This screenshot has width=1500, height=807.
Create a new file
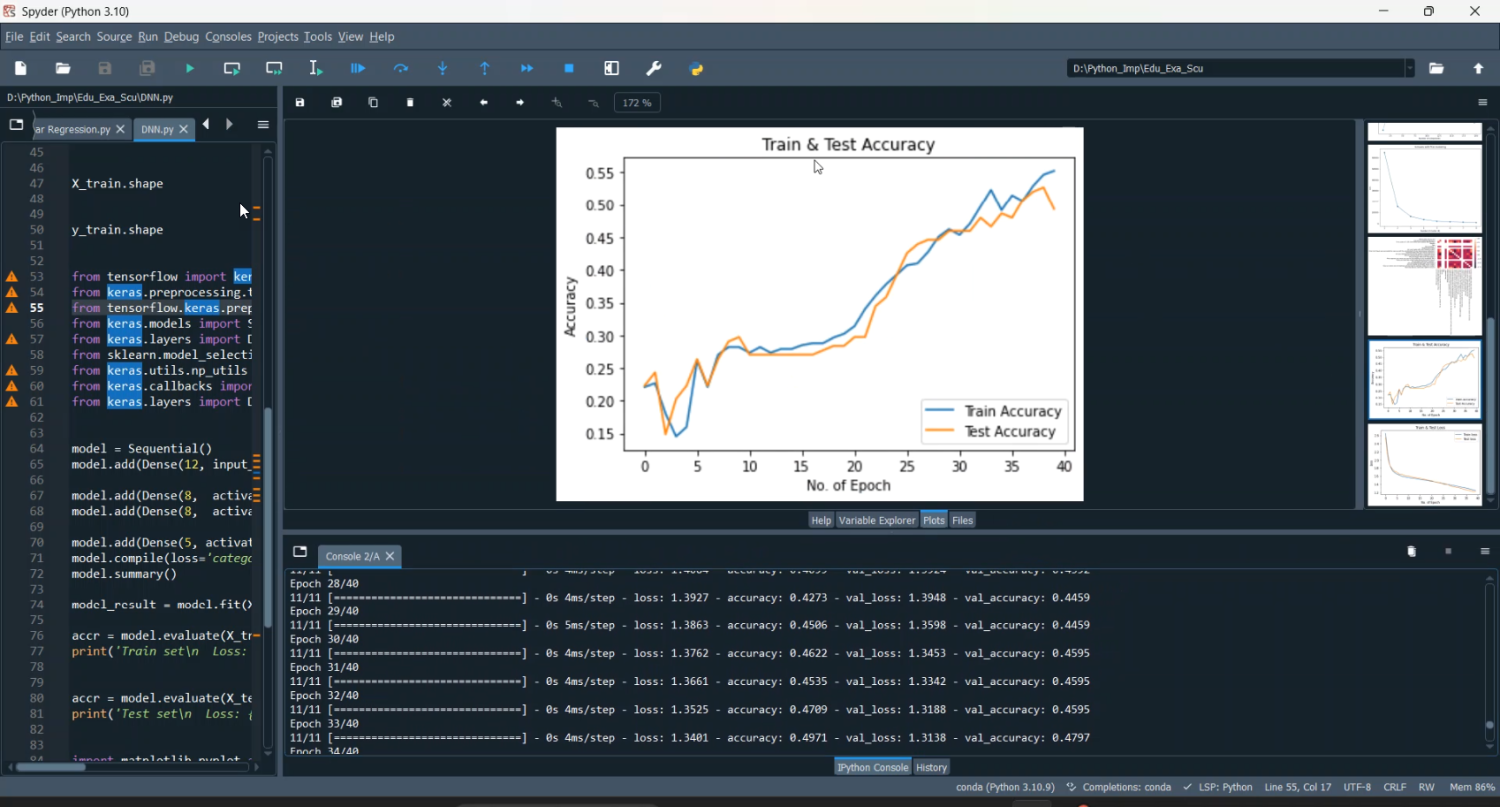(x=19, y=68)
